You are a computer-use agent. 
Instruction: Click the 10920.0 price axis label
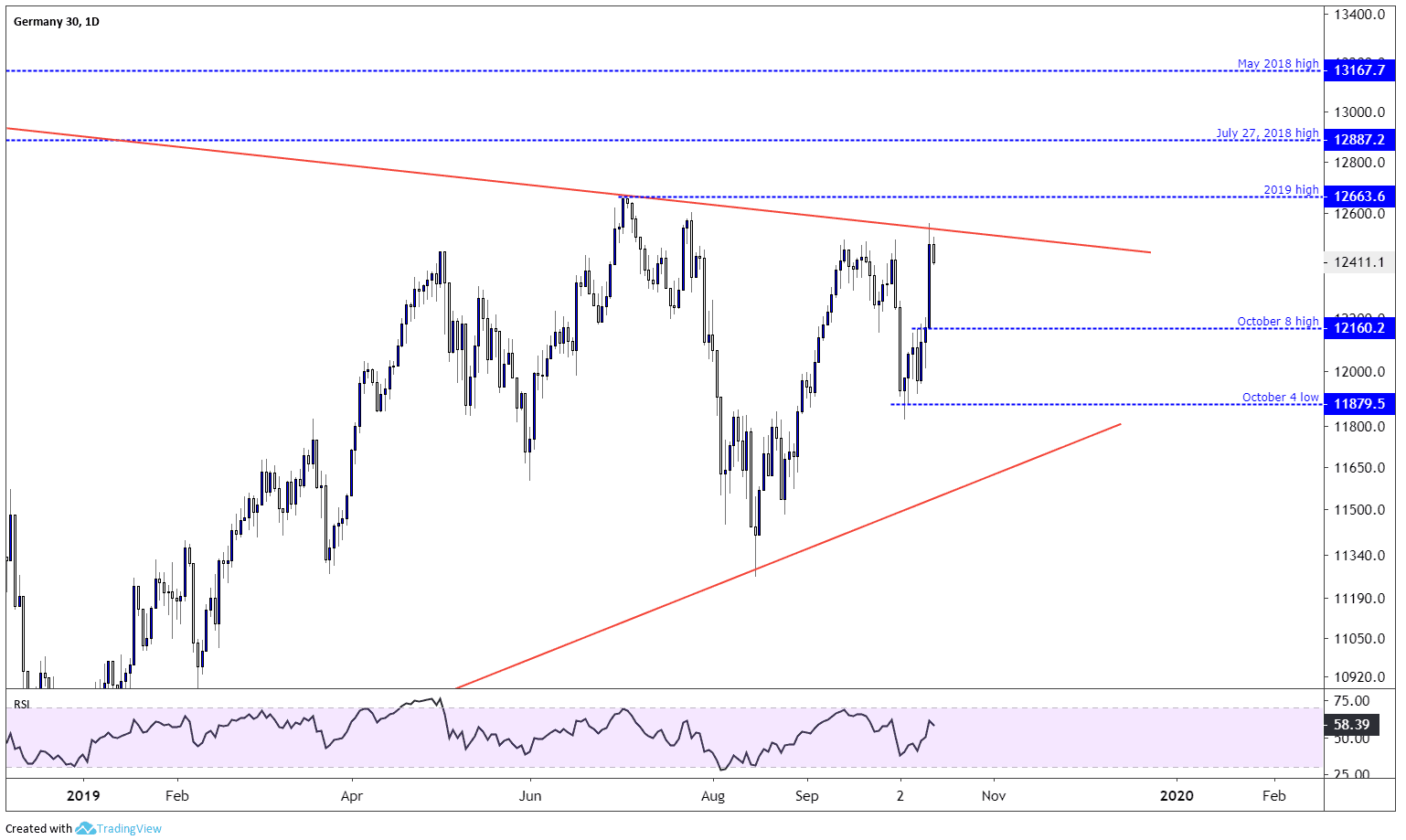click(1359, 677)
